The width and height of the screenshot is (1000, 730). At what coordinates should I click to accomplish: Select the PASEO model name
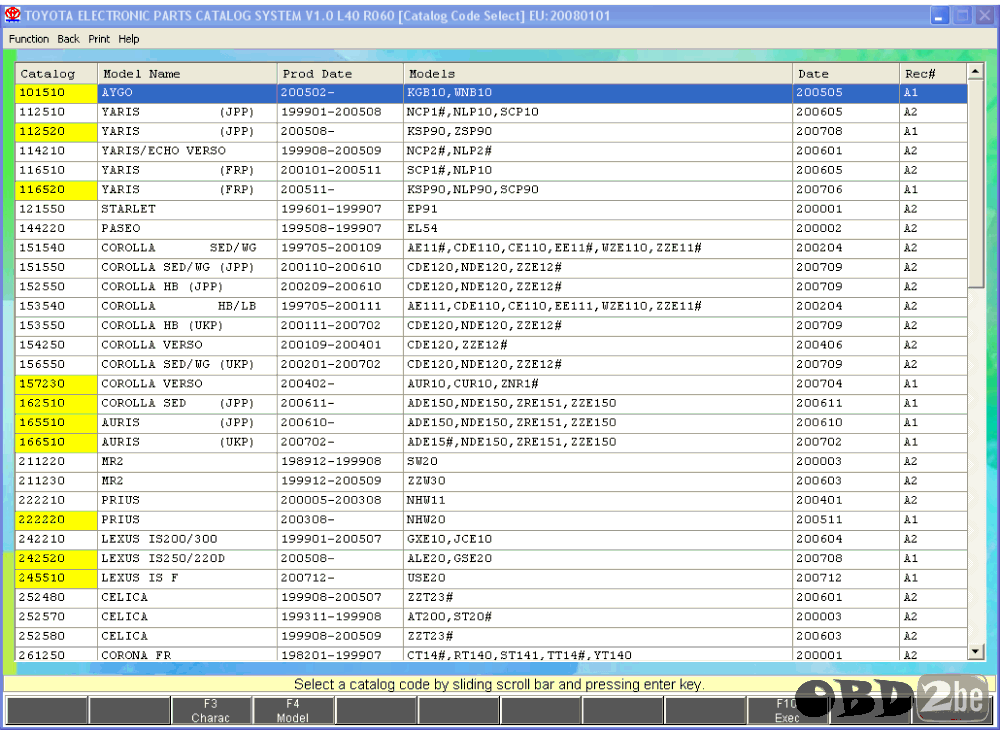[x=188, y=228]
